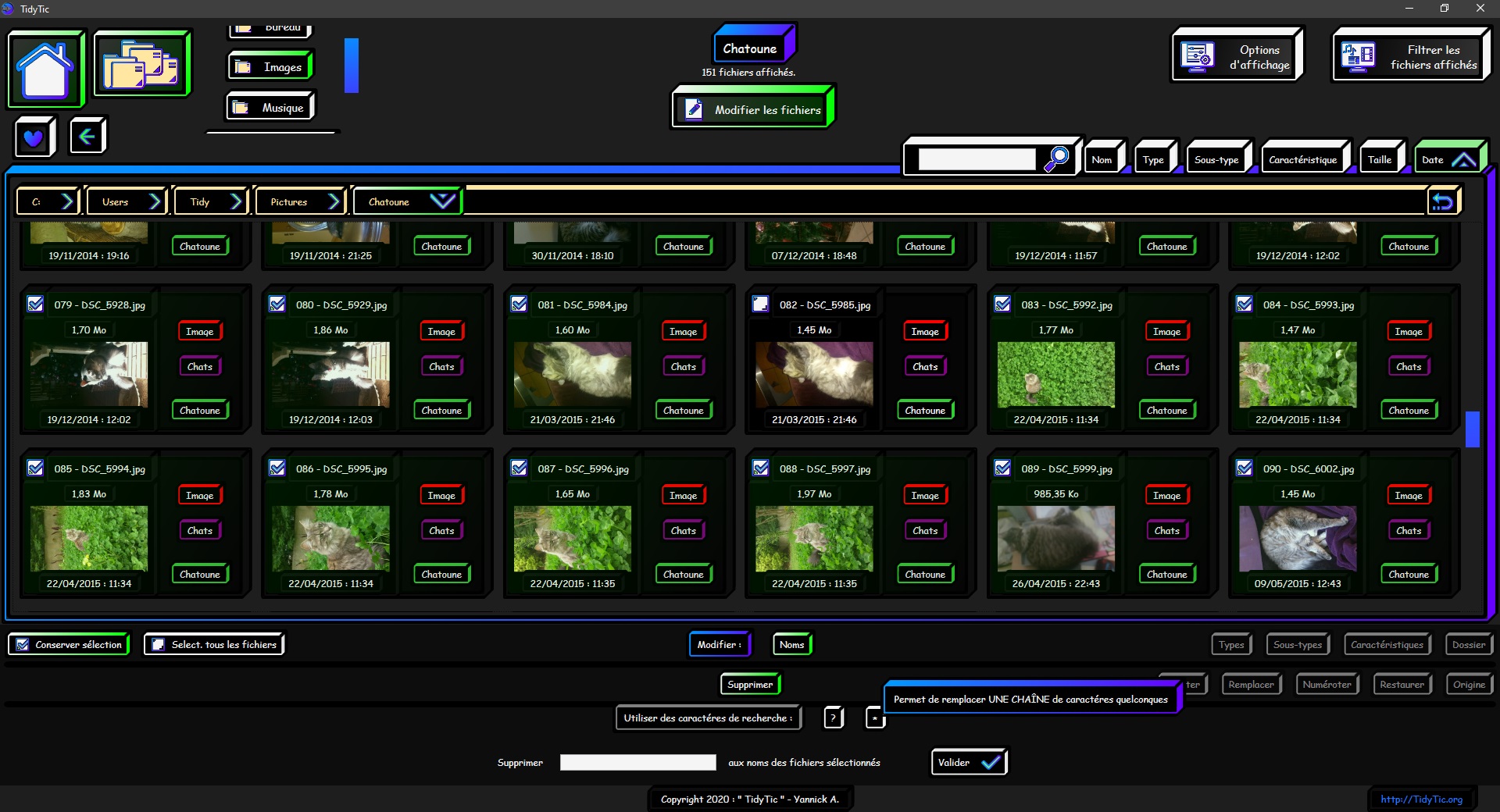This screenshot has width=1500, height=812.
Task: Check the unselected file 082 - DSC_5985.jpg
Action: pyautogui.click(x=760, y=304)
